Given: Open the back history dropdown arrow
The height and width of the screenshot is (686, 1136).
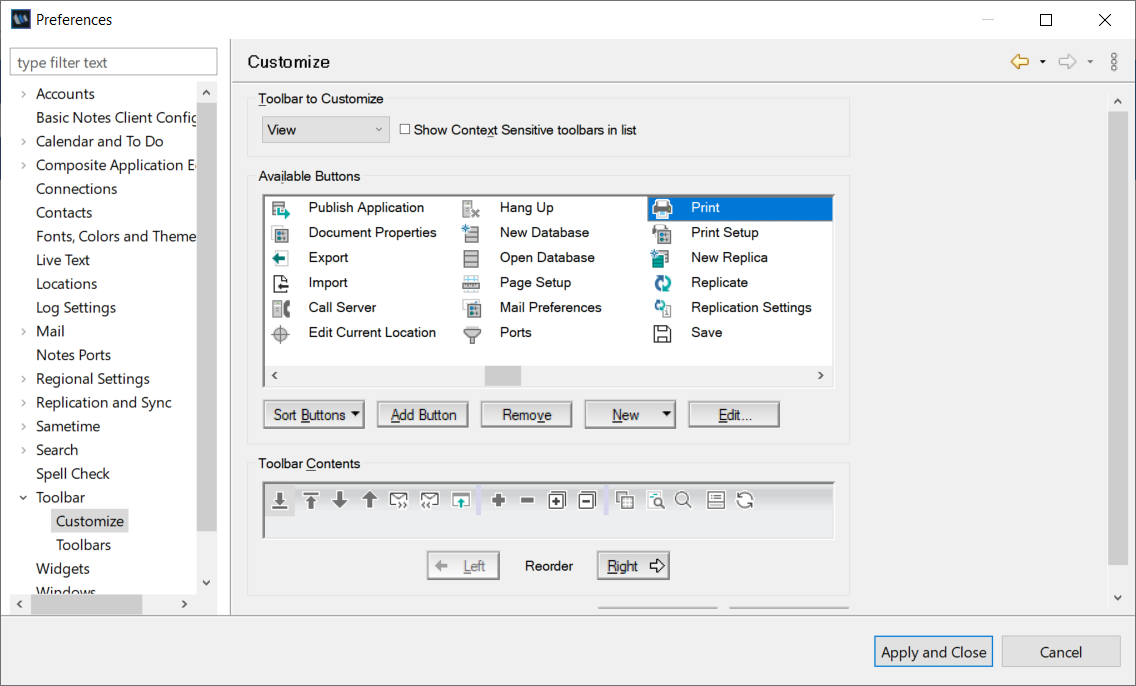Looking at the screenshot, I should coord(1043,62).
